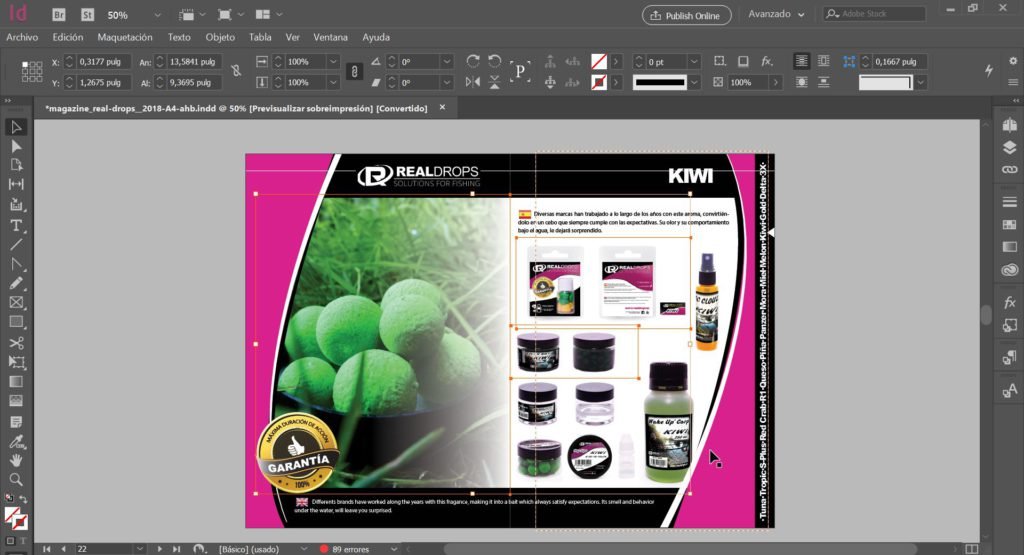Rotate selection 90 degrees counterclockwise
Viewport: 1024px width, 555px height.
tap(494, 61)
